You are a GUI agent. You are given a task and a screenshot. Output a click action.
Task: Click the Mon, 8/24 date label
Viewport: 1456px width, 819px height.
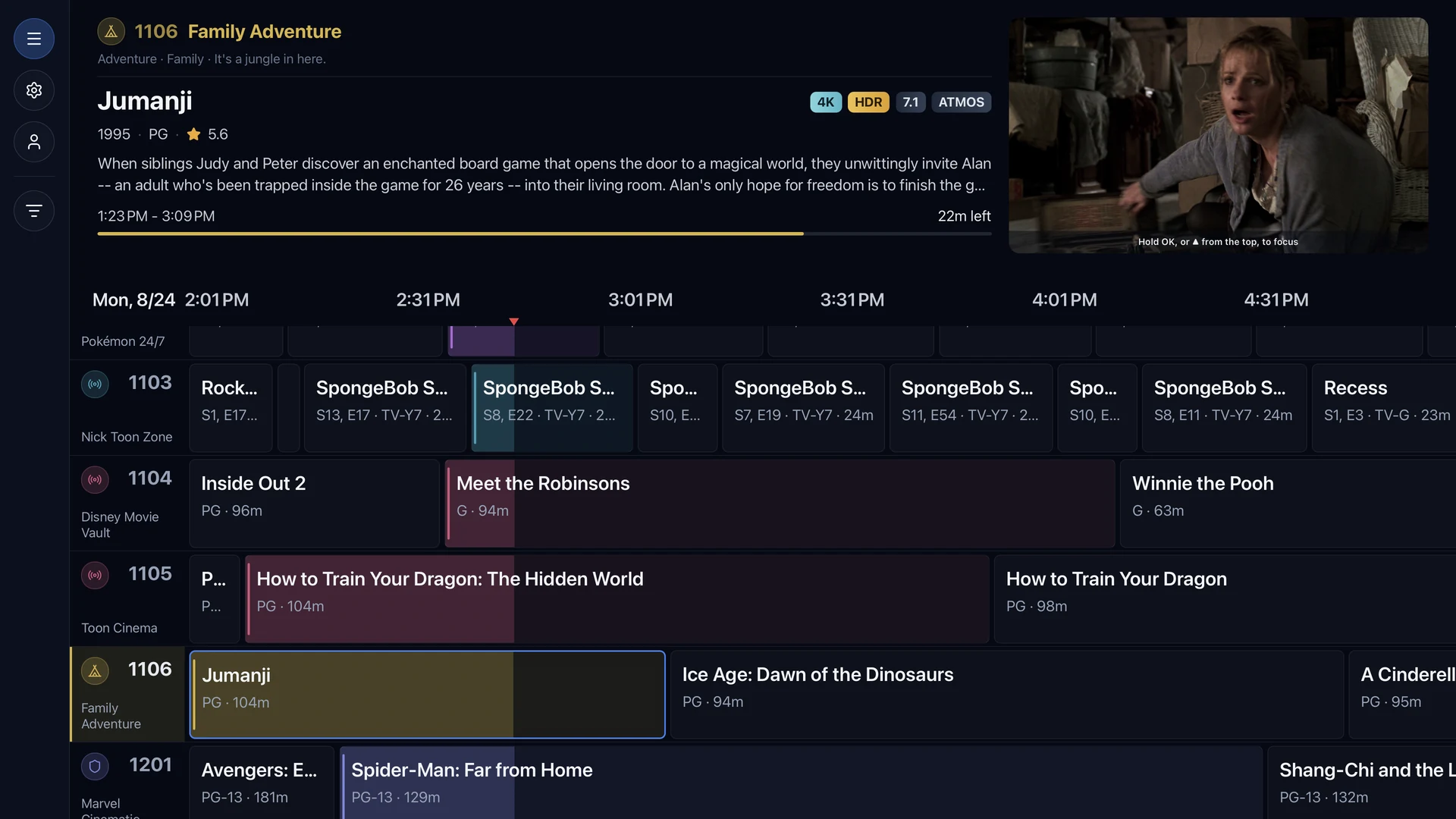(x=133, y=300)
